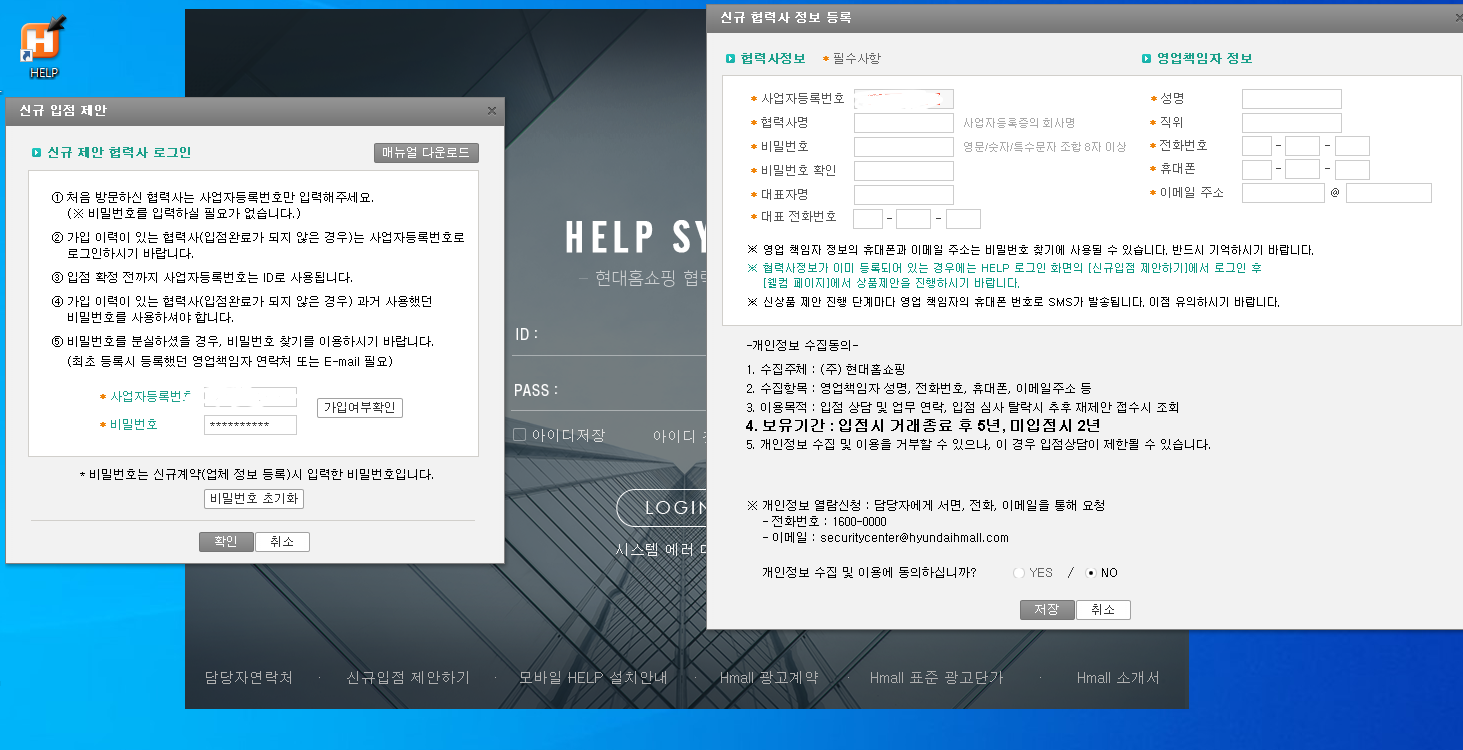
Task: Toggle the 아이디저장 checkbox
Action: [x=520, y=435]
